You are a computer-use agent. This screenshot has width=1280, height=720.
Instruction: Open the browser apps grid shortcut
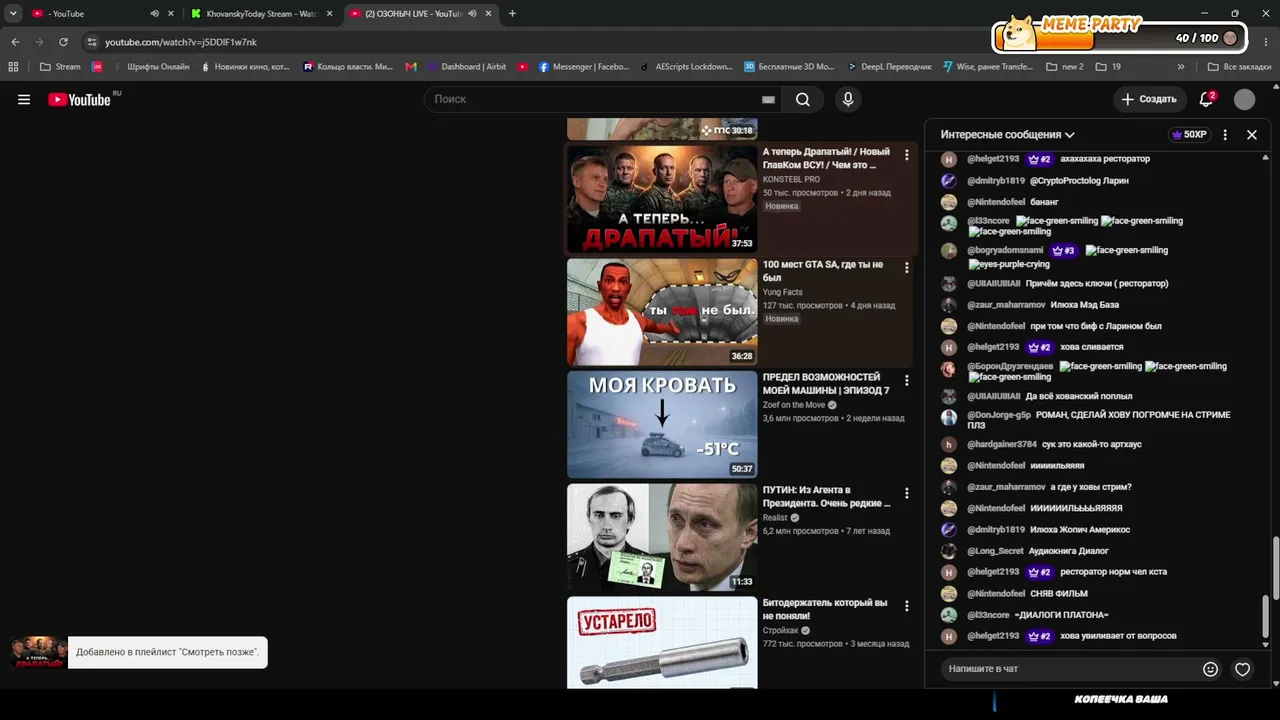[x=13, y=67]
